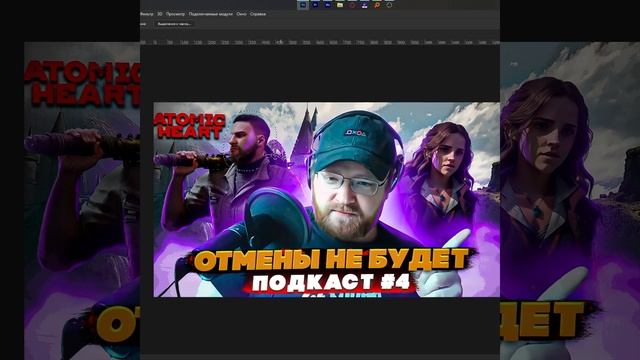640x360 pixels.
Task: Open the Premiere Pro taskbar icon
Action: click(x=315, y=5)
